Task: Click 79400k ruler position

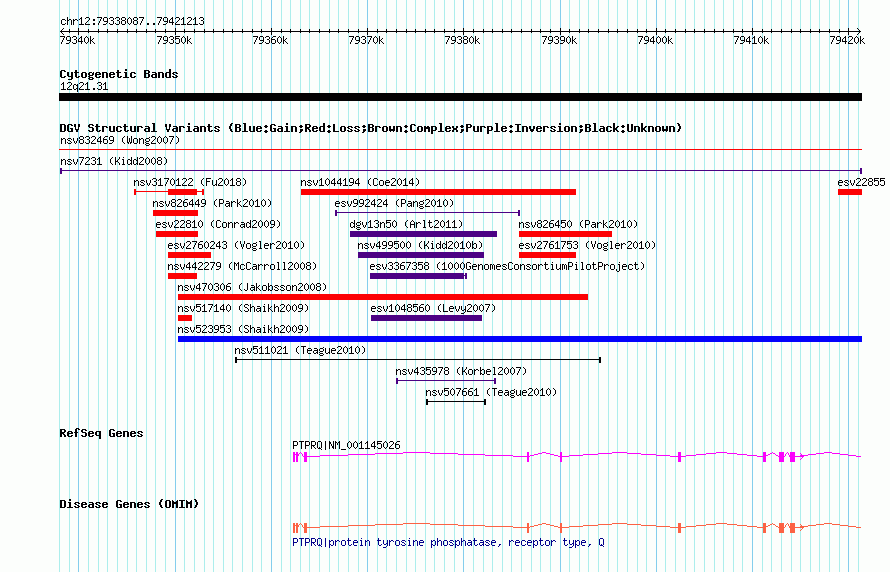Action: tap(655, 40)
